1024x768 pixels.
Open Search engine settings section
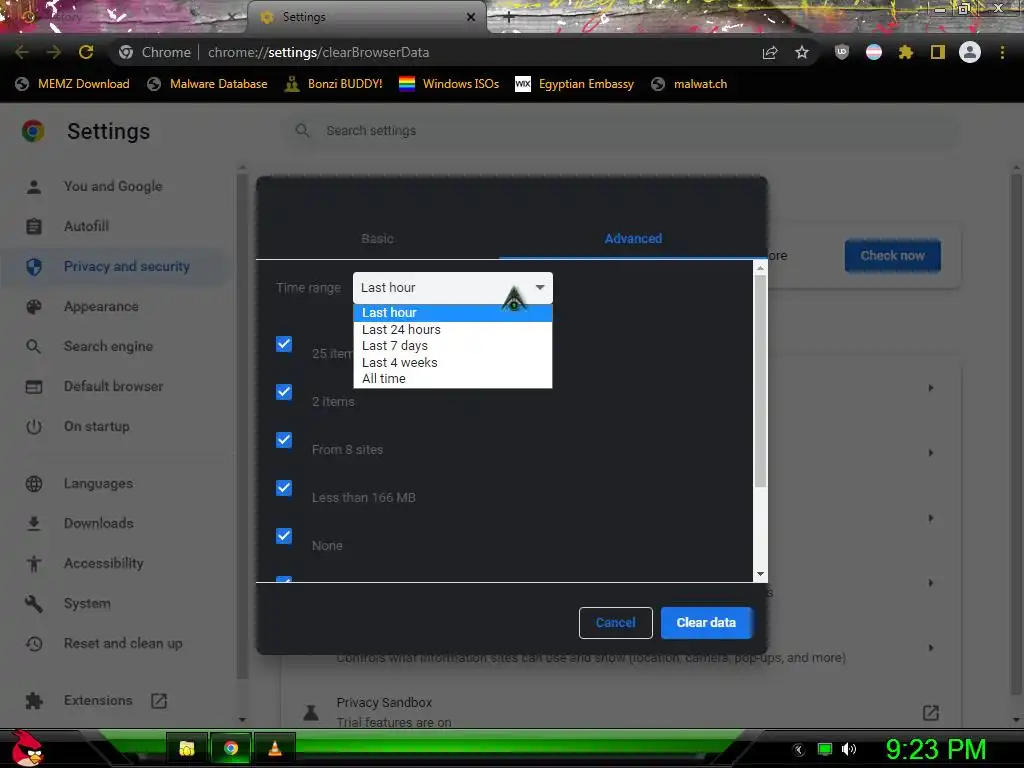tap(114, 346)
